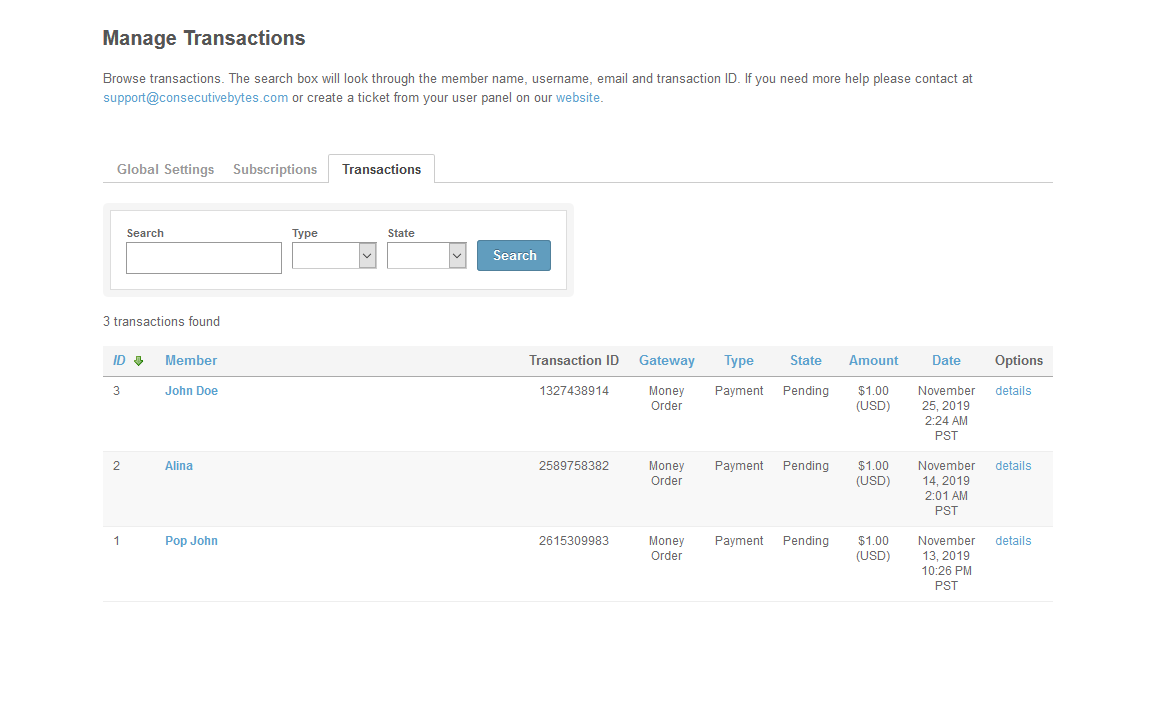
Task: Open the support@consecutivebytes.com email link
Action: coord(195,98)
